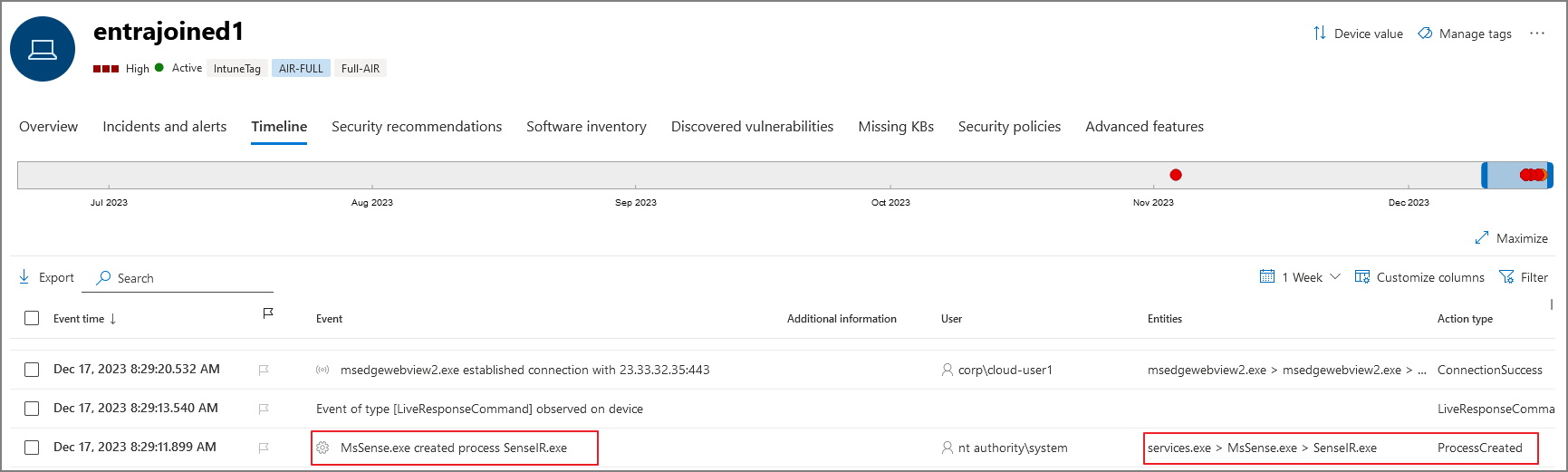Click ConnectionSuccess action type
1568x472 pixels.
[x=1490, y=370]
